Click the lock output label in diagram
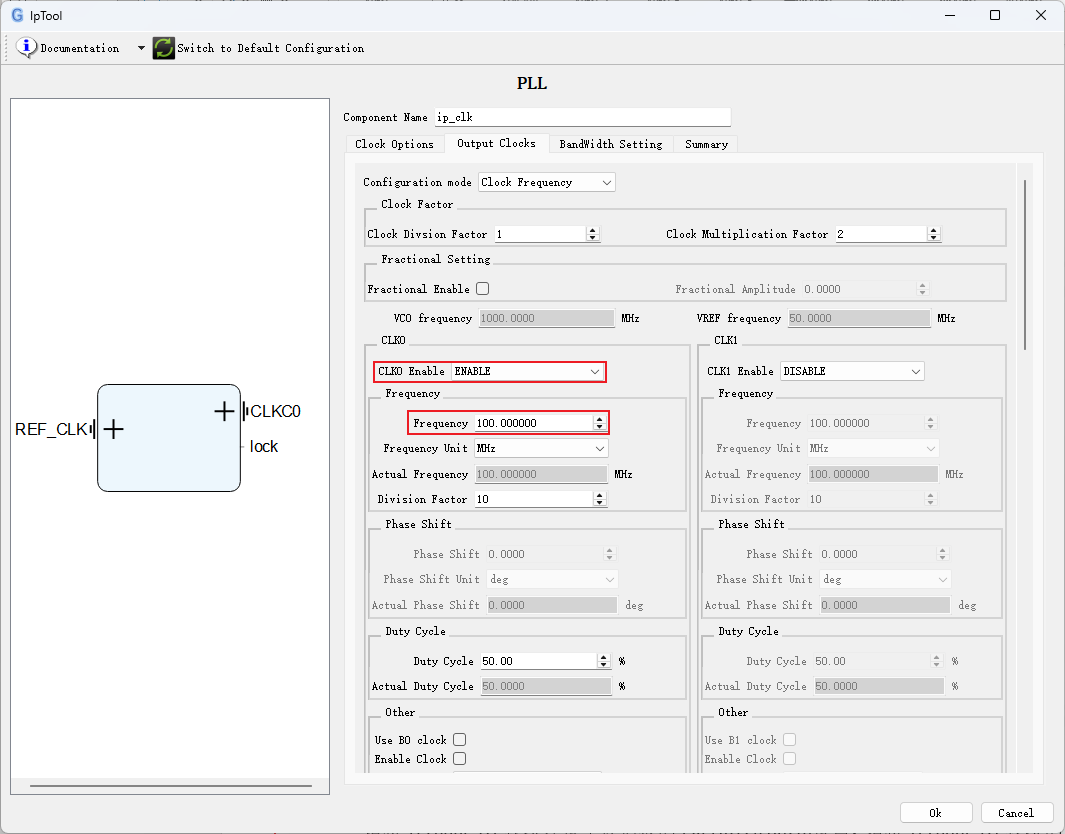This screenshot has height=834, width=1065. [x=264, y=446]
